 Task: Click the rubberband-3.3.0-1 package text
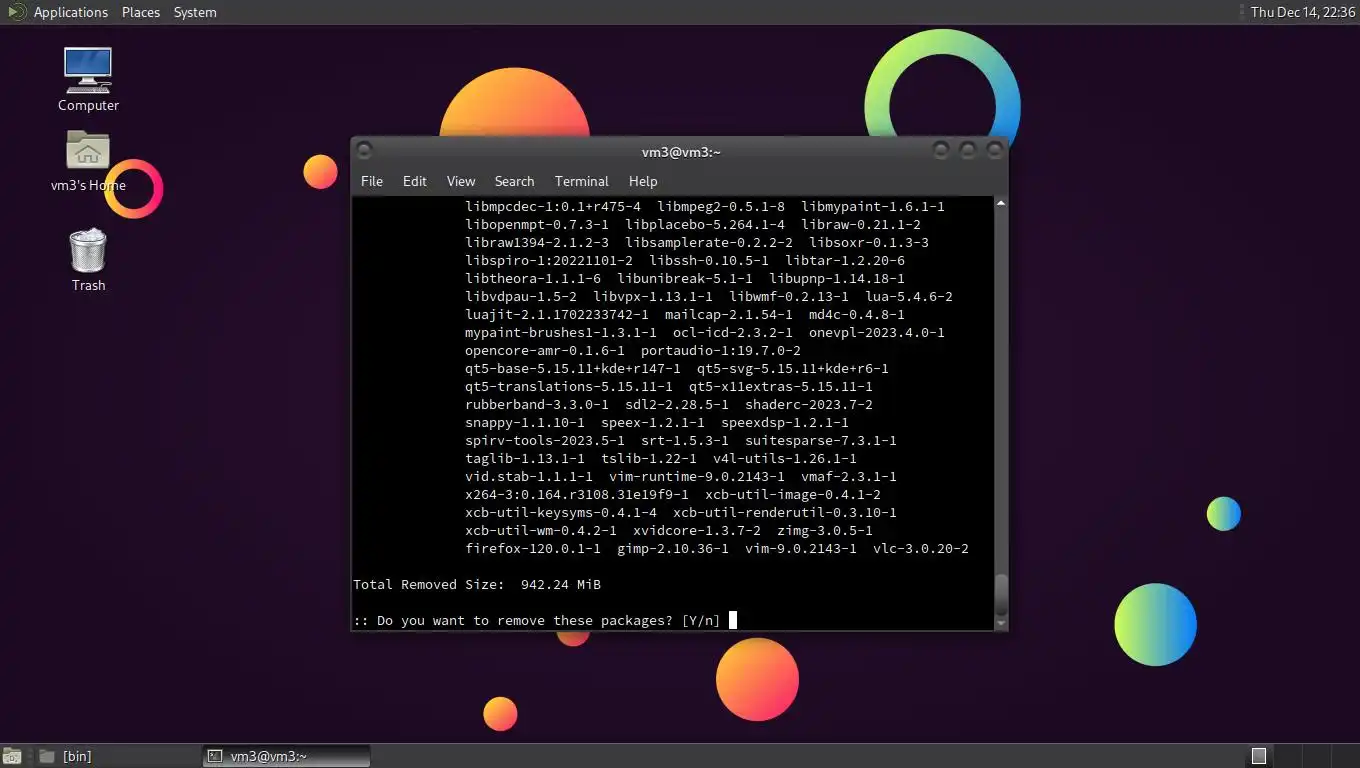[x=537, y=405]
